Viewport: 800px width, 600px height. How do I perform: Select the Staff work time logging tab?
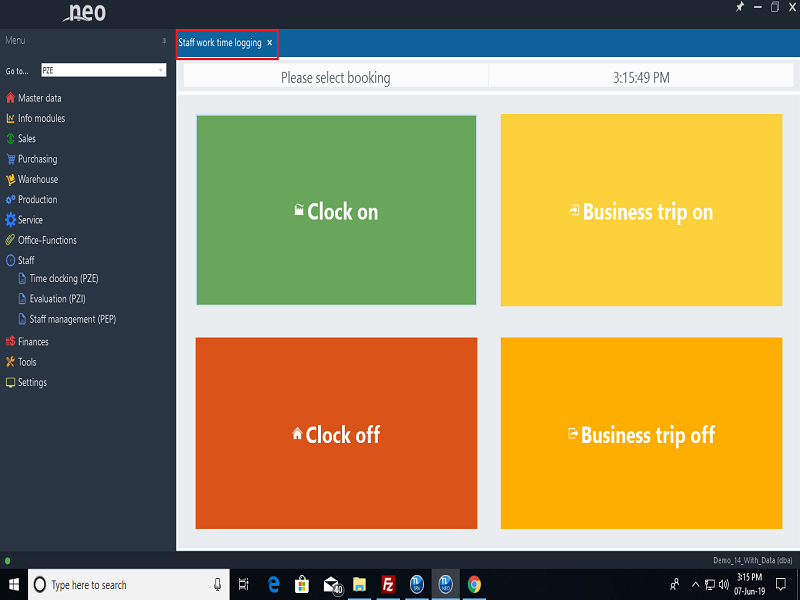click(x=220, y=43)
